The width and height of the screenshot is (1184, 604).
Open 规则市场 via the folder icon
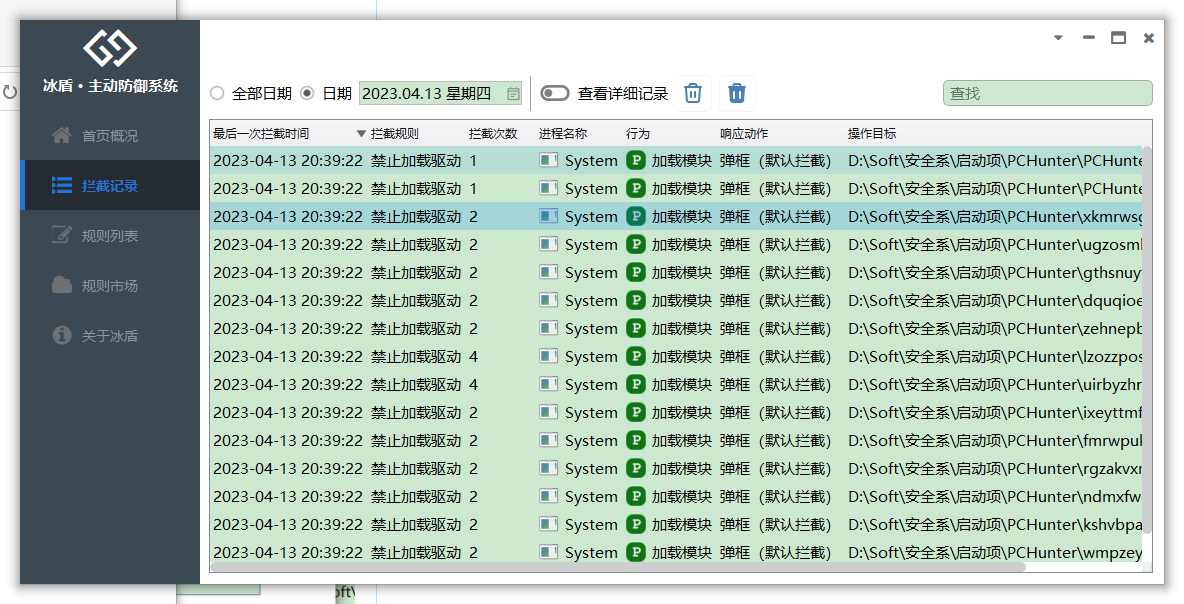[62, 285]
